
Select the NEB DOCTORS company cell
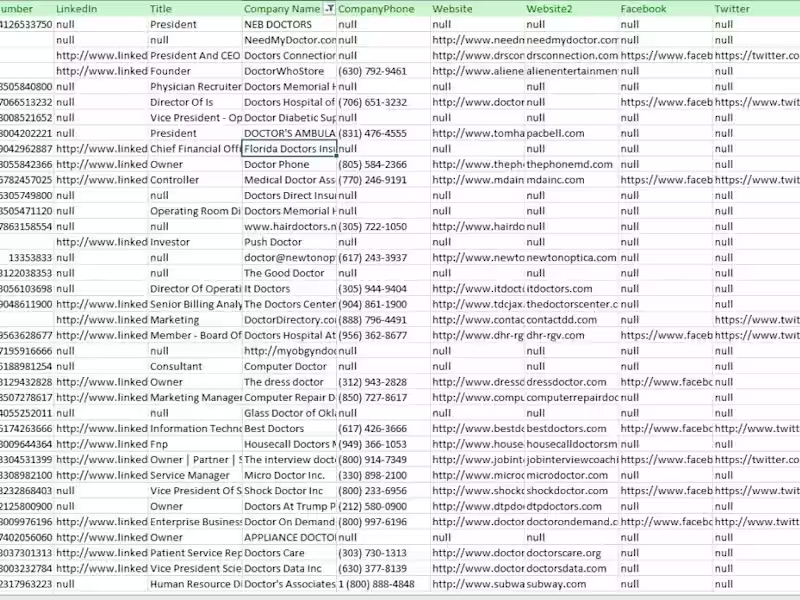(x=289, y=24)
